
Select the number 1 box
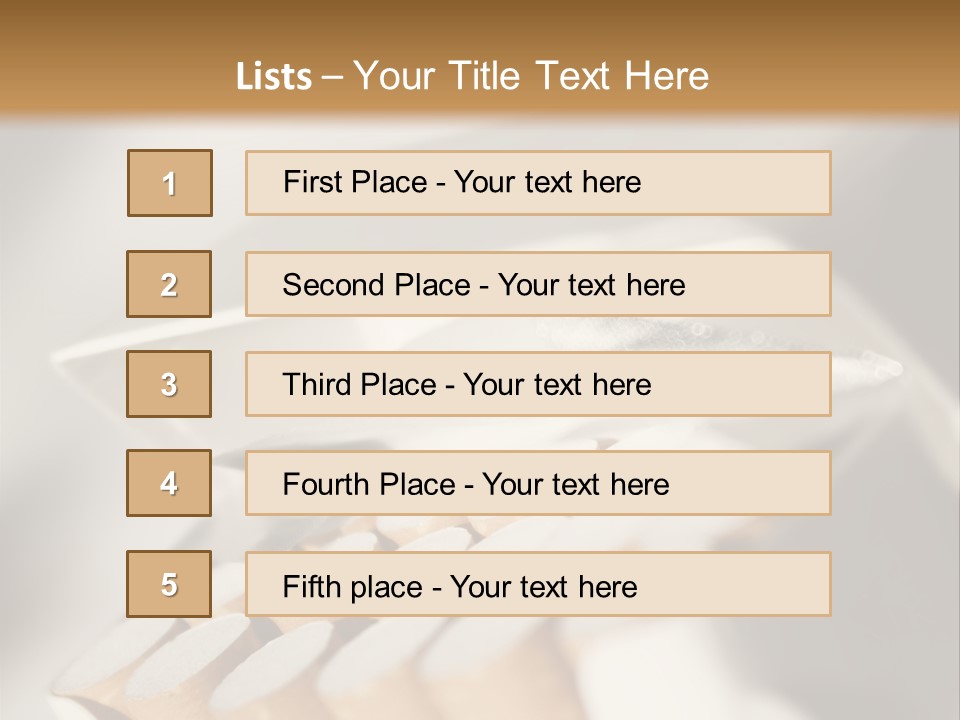pyautogui.click(x=170, y=183)
